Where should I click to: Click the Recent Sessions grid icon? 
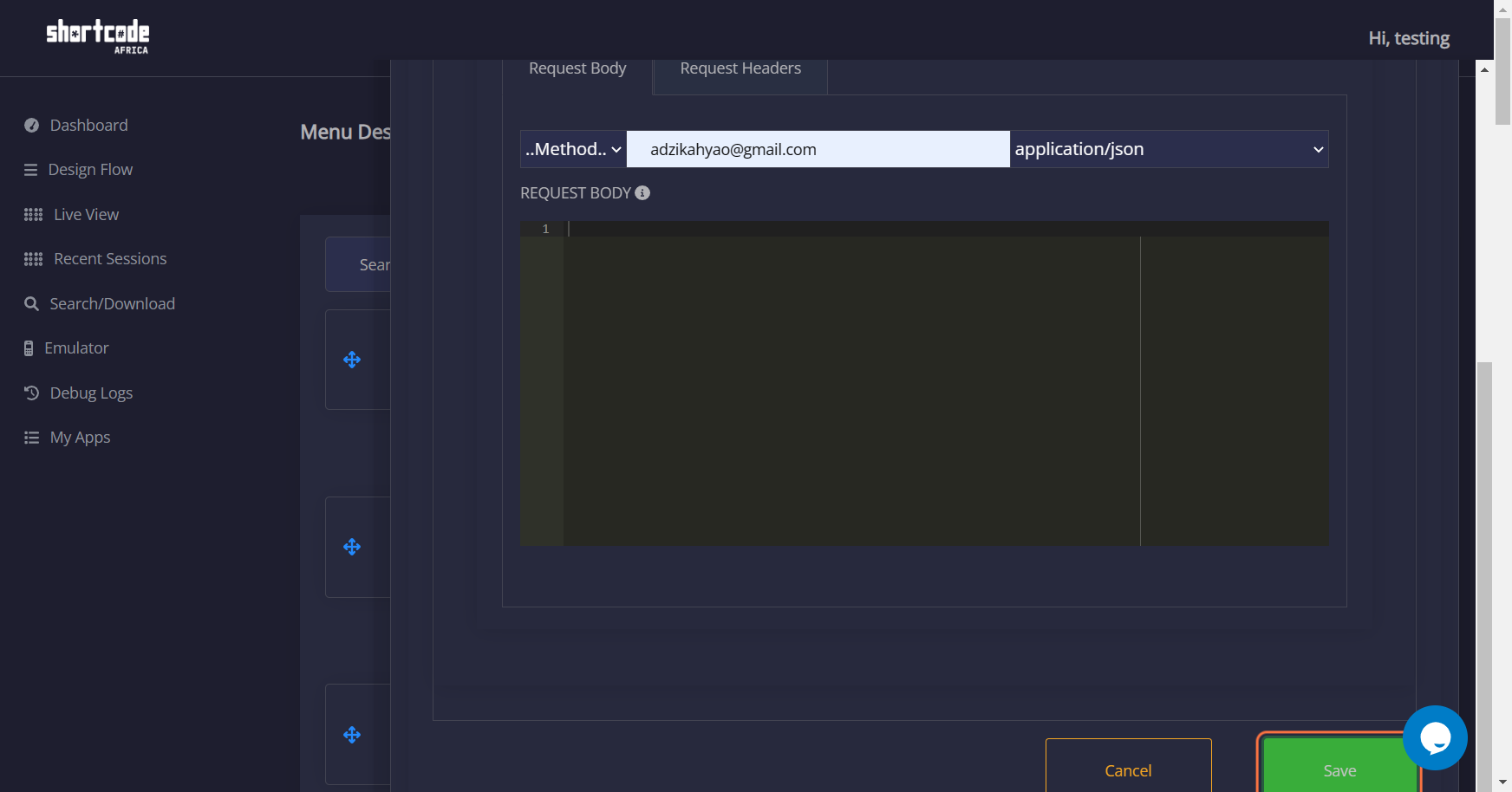coord(33,259)
